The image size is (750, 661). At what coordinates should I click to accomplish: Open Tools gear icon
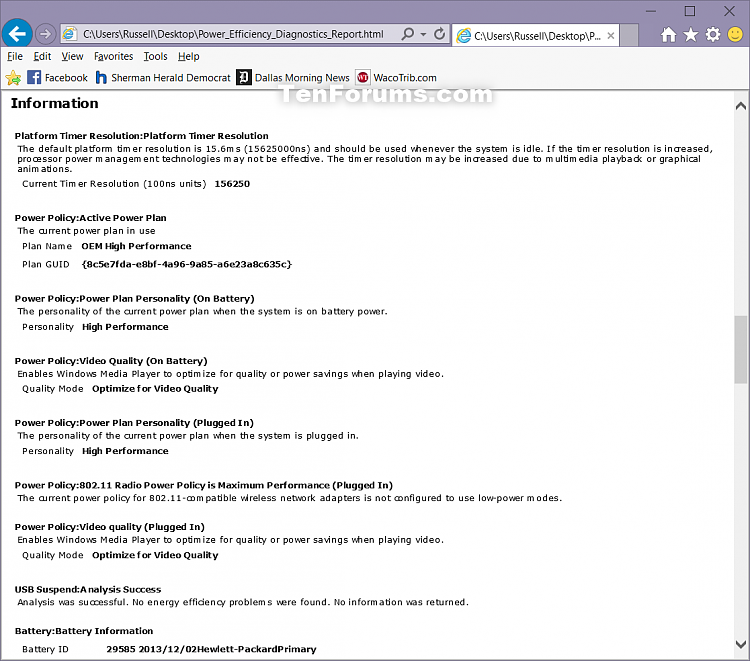713,34
